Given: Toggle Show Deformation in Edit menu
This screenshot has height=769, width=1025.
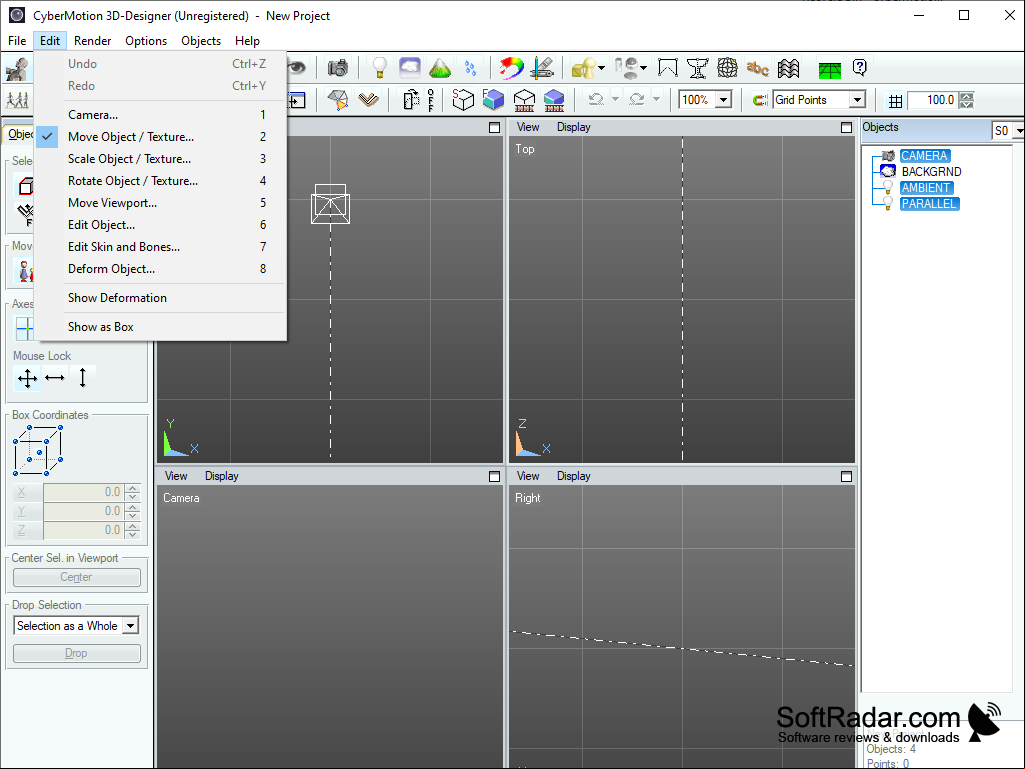Looking at the screenshot, I should pos(161,298).
